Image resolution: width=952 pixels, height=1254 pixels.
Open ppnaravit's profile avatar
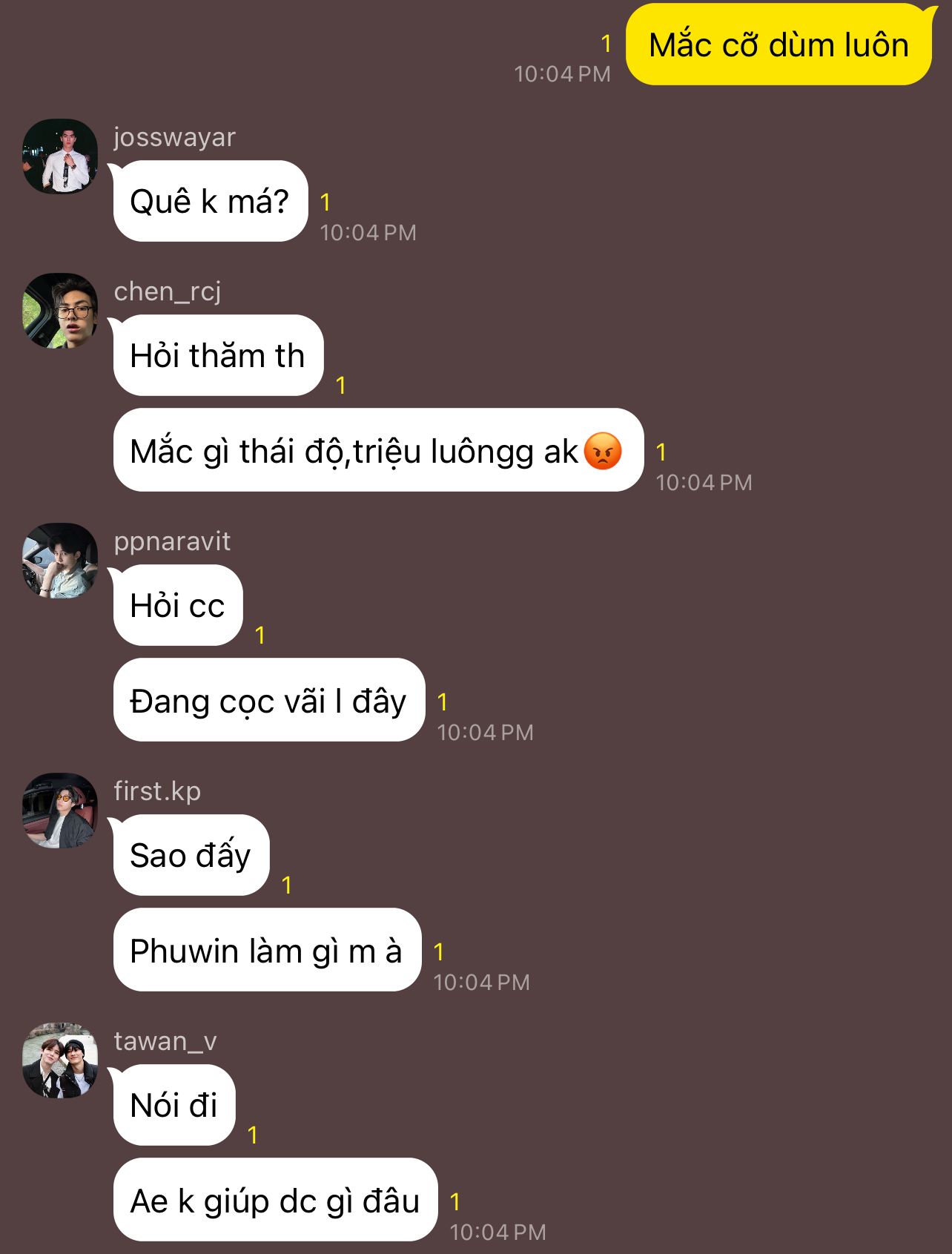[60, 561]
